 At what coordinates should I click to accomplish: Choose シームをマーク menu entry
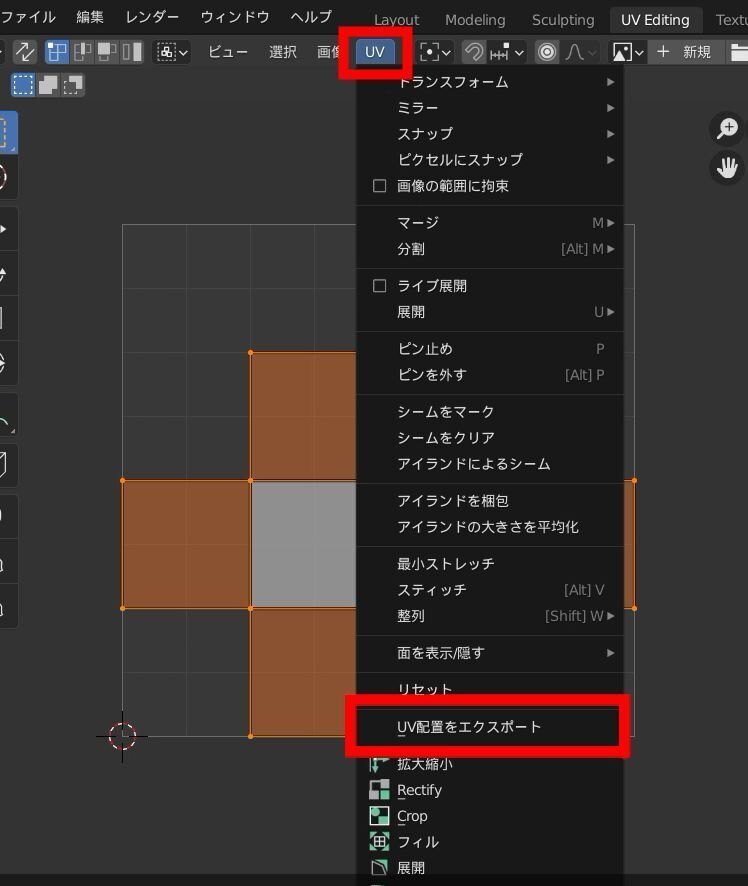tap(490, 412)
